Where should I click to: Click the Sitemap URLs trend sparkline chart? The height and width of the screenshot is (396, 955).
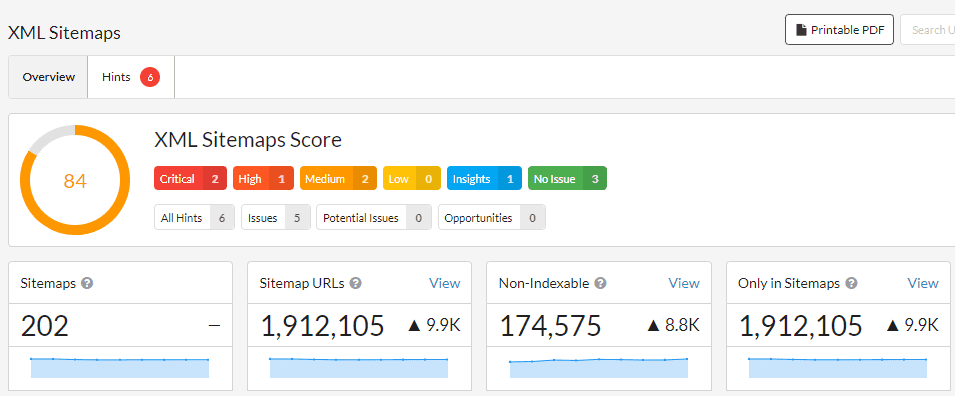pyautogui.click(x=359, y=368)
